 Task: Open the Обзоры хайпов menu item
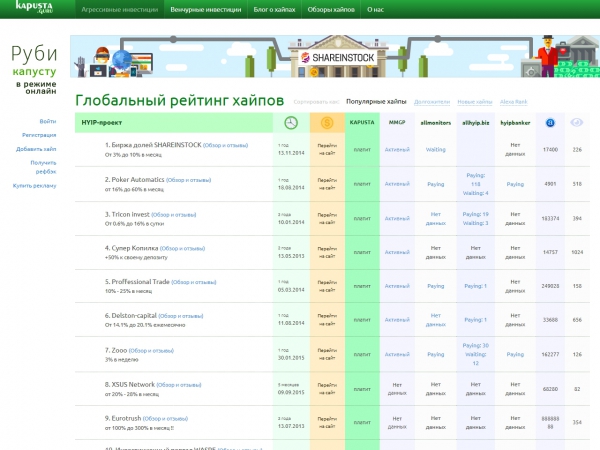coord(331,10)
